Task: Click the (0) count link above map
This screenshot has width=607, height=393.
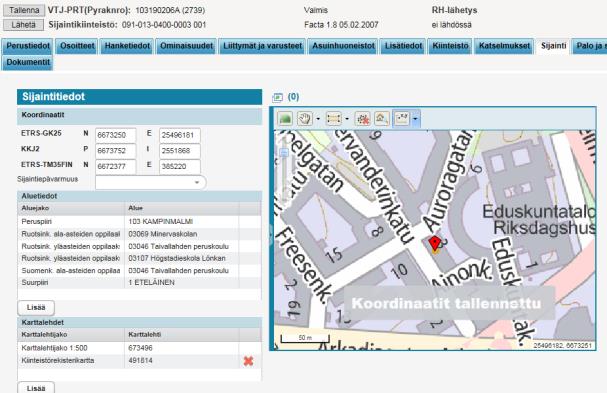Action: (x=293, y=96)
